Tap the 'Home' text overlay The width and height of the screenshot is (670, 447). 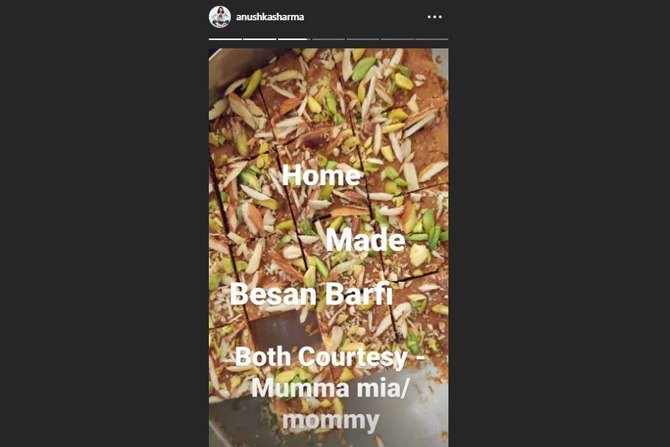[321, 175]
